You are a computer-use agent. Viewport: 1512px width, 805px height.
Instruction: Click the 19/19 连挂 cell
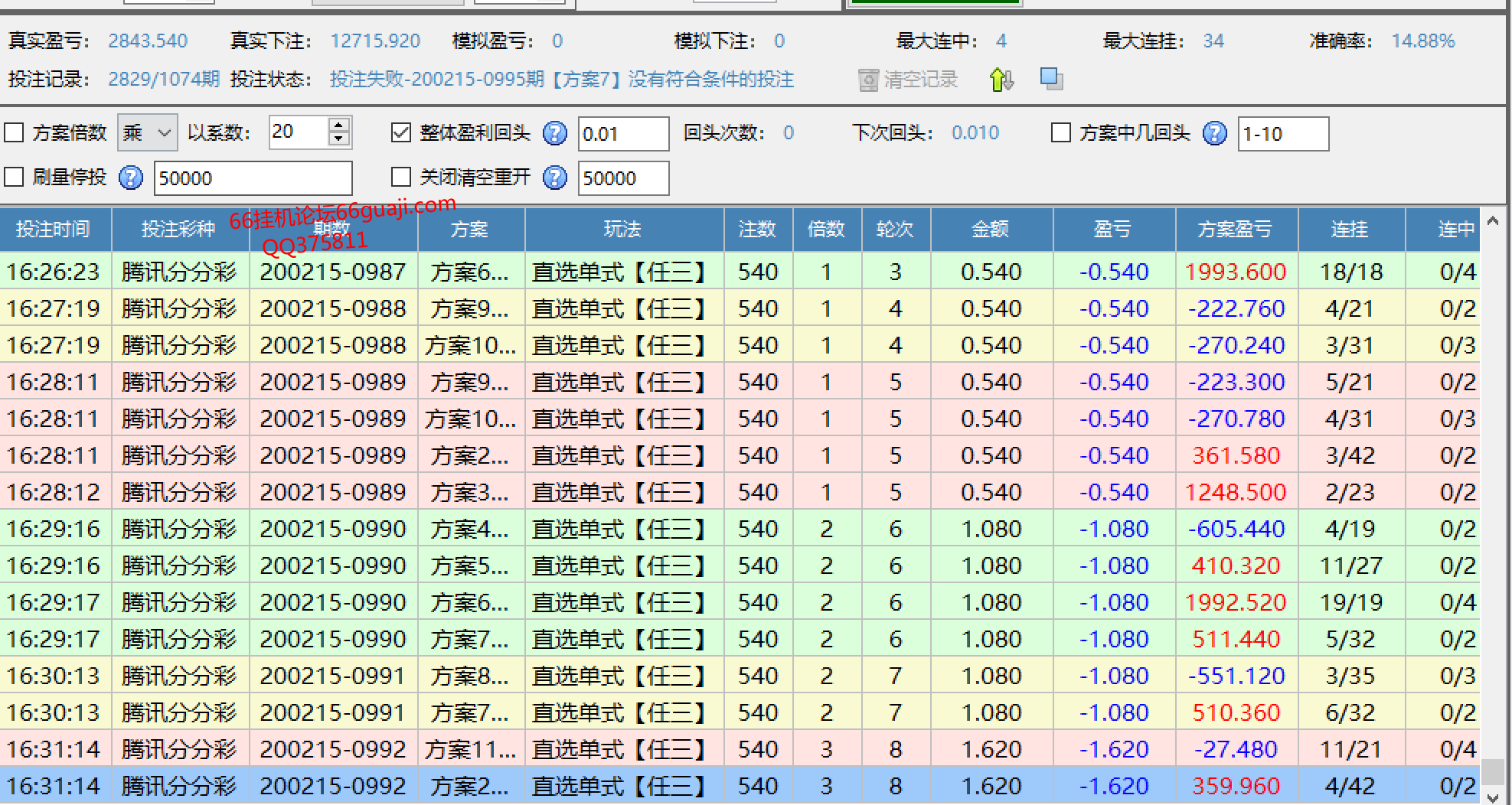click(x=1351, y=602)
